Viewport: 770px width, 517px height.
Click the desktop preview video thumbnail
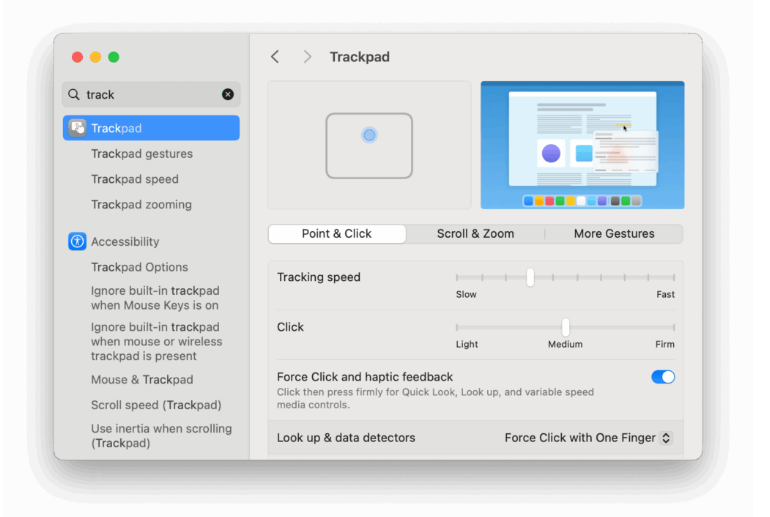[582, 145]
